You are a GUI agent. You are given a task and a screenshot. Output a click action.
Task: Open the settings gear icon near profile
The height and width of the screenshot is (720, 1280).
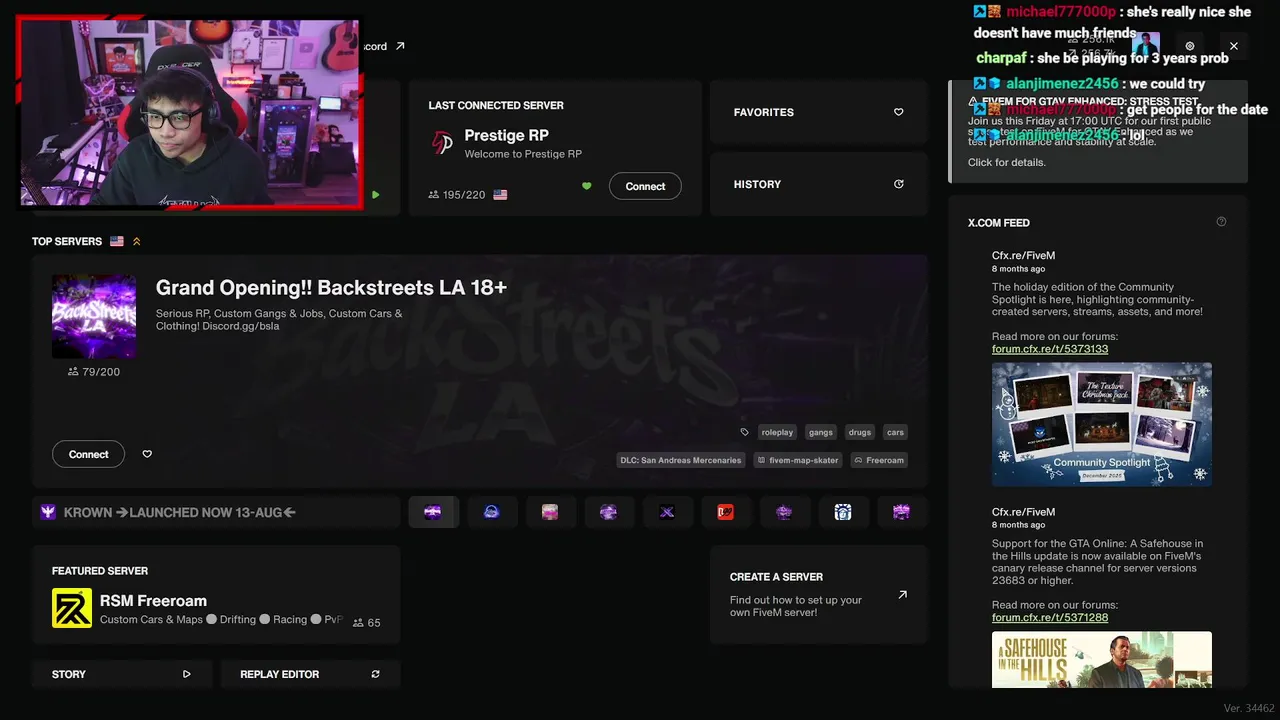[1189, 46]
